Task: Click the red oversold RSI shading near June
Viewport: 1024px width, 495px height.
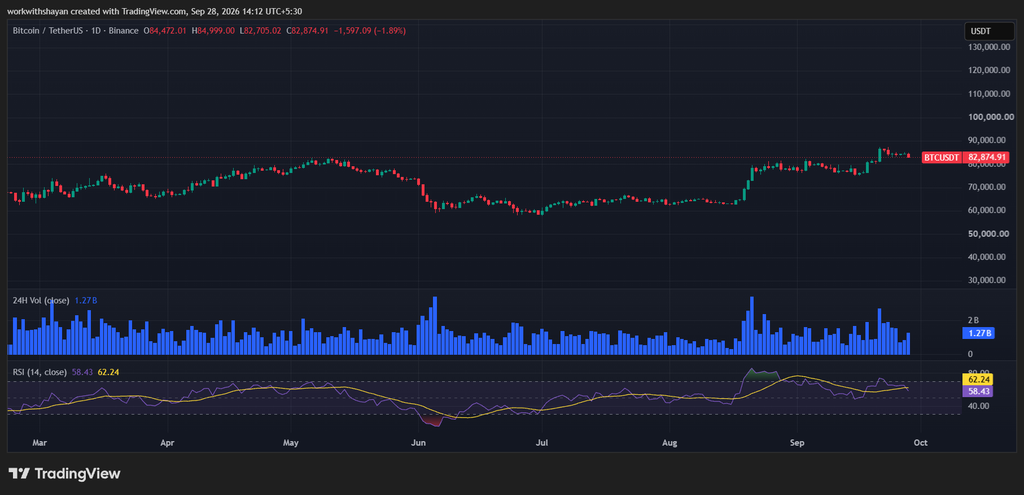Action: (431, 420)
